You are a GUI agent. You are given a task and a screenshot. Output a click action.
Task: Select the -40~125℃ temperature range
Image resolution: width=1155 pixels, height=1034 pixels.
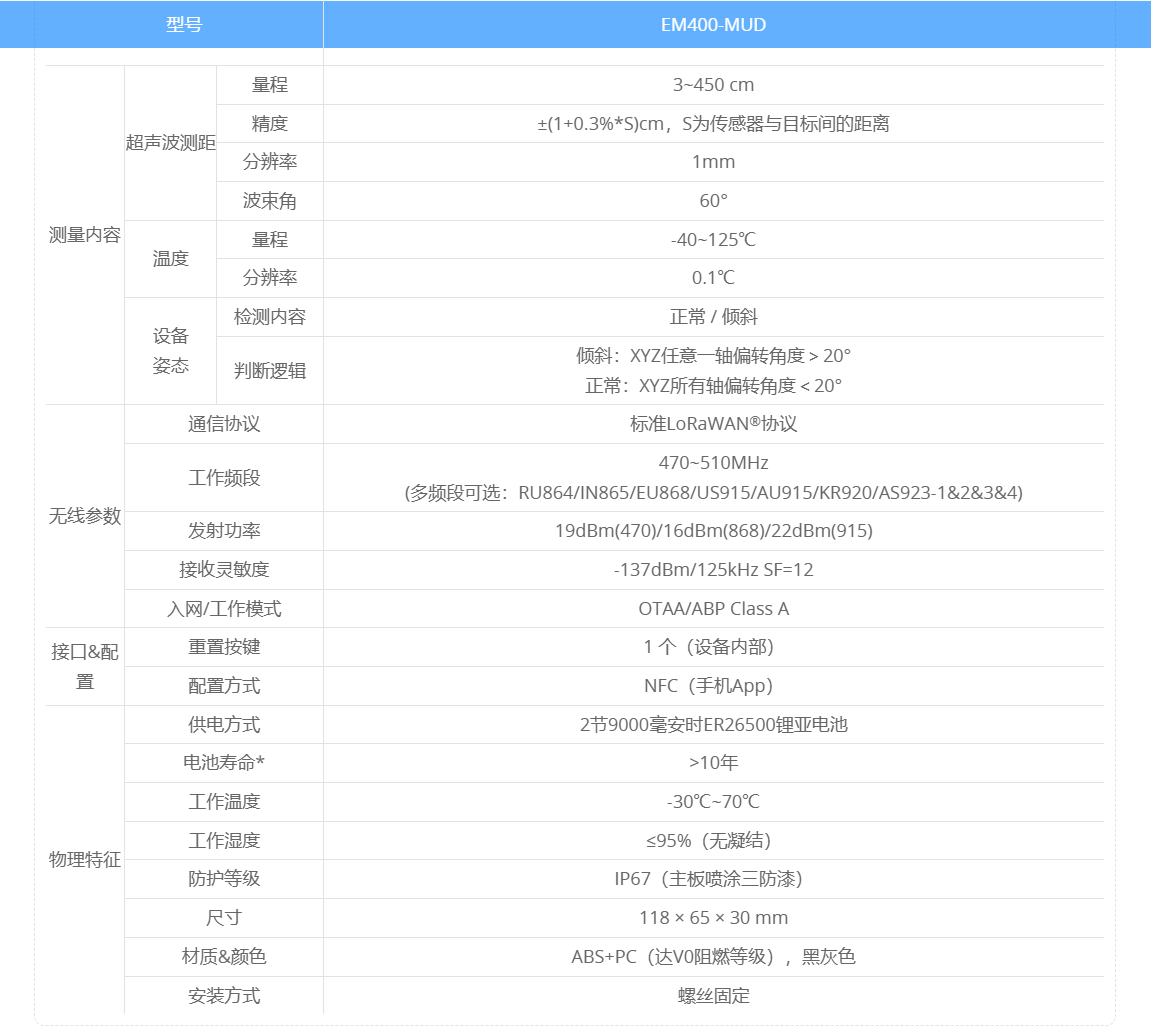[713, 240]
